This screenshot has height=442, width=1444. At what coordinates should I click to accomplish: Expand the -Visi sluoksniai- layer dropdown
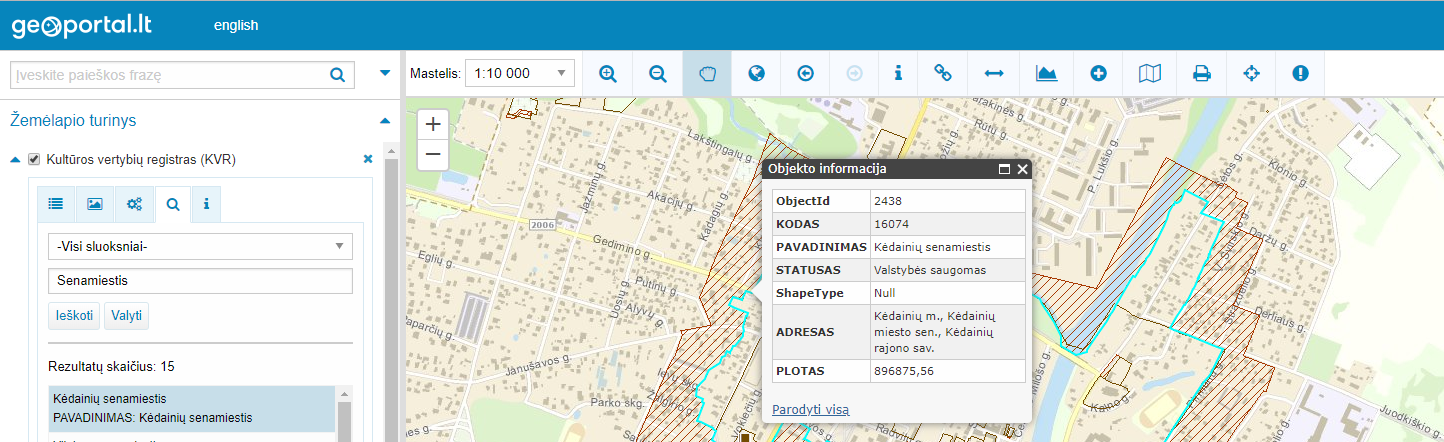(200, 246)
